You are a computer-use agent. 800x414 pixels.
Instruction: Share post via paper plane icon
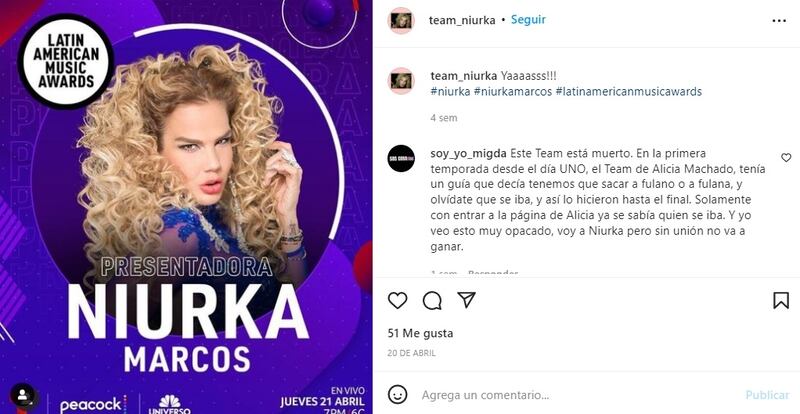[x=466, y=300]
